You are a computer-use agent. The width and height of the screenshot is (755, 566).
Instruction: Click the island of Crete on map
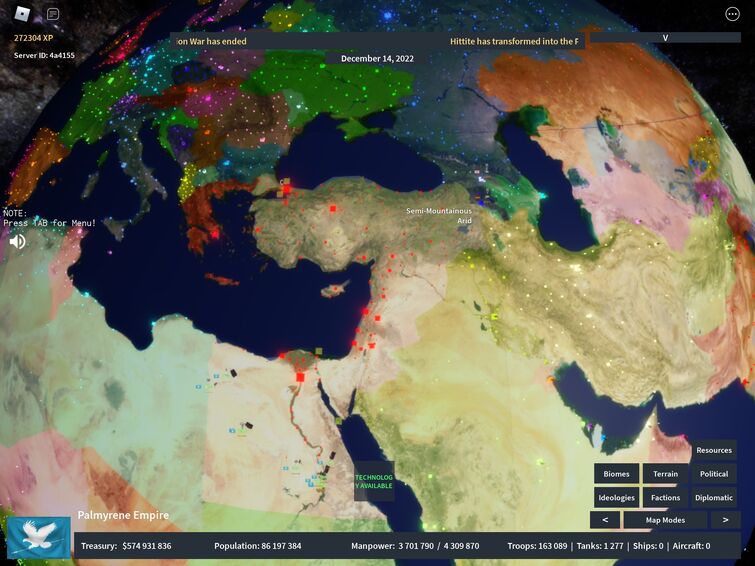(222, 279)
